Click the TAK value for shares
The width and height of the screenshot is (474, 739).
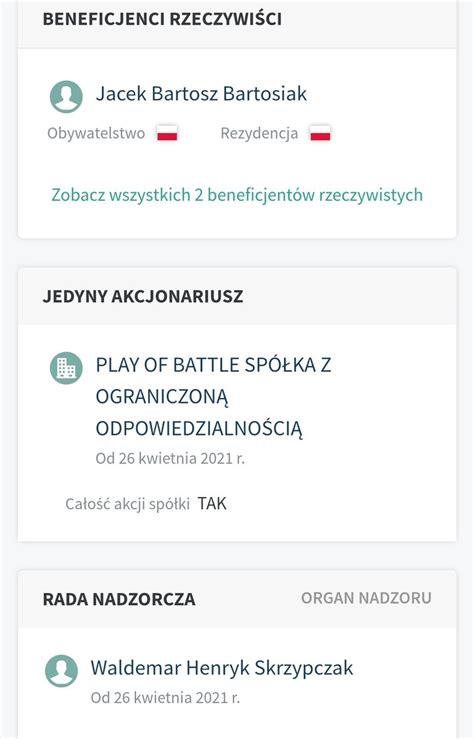tap(212, 503)
